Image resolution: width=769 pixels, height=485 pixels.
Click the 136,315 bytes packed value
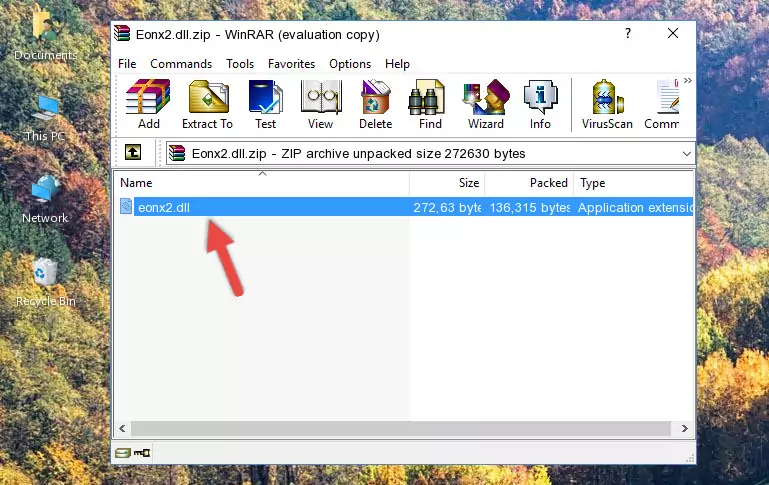click(530, 207)
